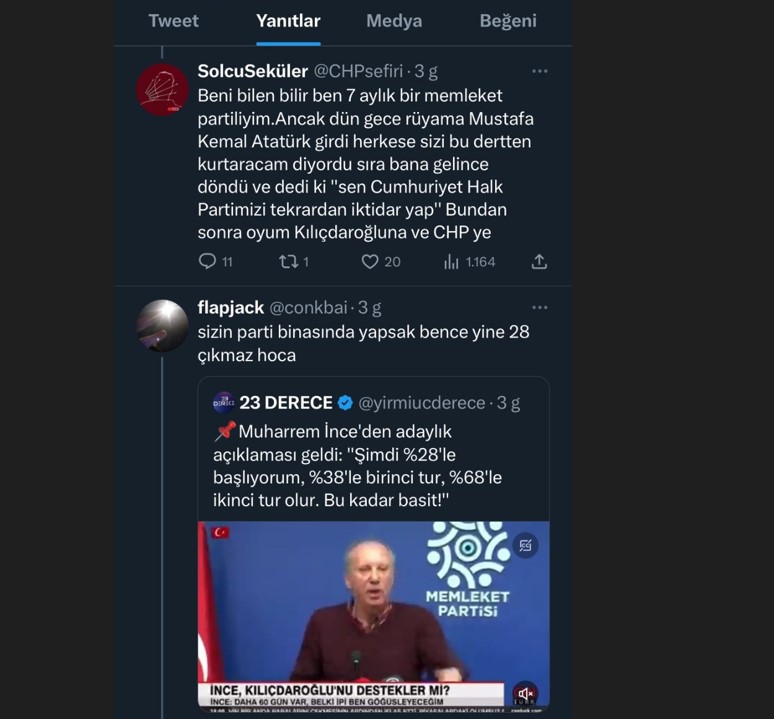This screenshot has width=774, height=719.
Task: Retweet the SolcuSeküler tweet
Action: pos(289,261)
